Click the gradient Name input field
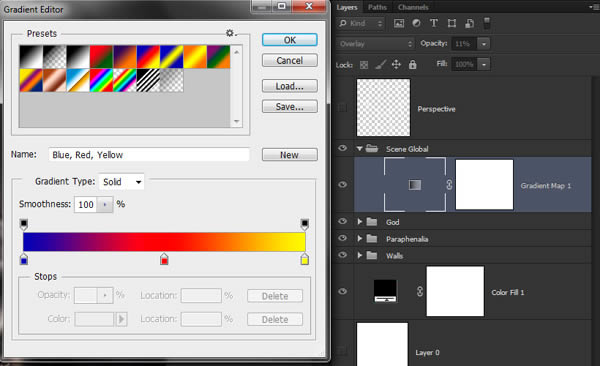The height and width of the screenshot is (366, 600). click(149, 155)
